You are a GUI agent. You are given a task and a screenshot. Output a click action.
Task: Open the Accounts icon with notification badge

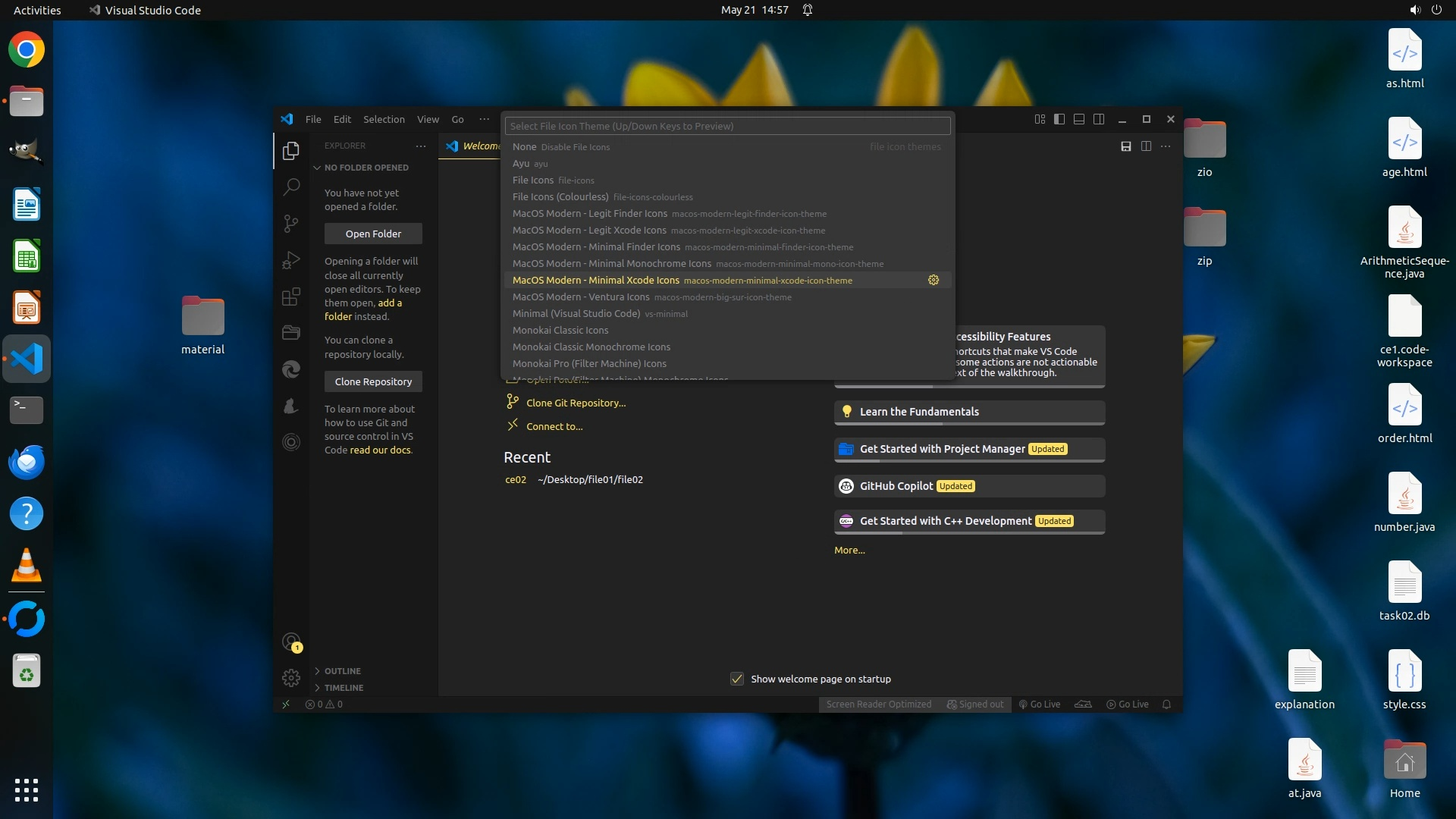point(291,642)
